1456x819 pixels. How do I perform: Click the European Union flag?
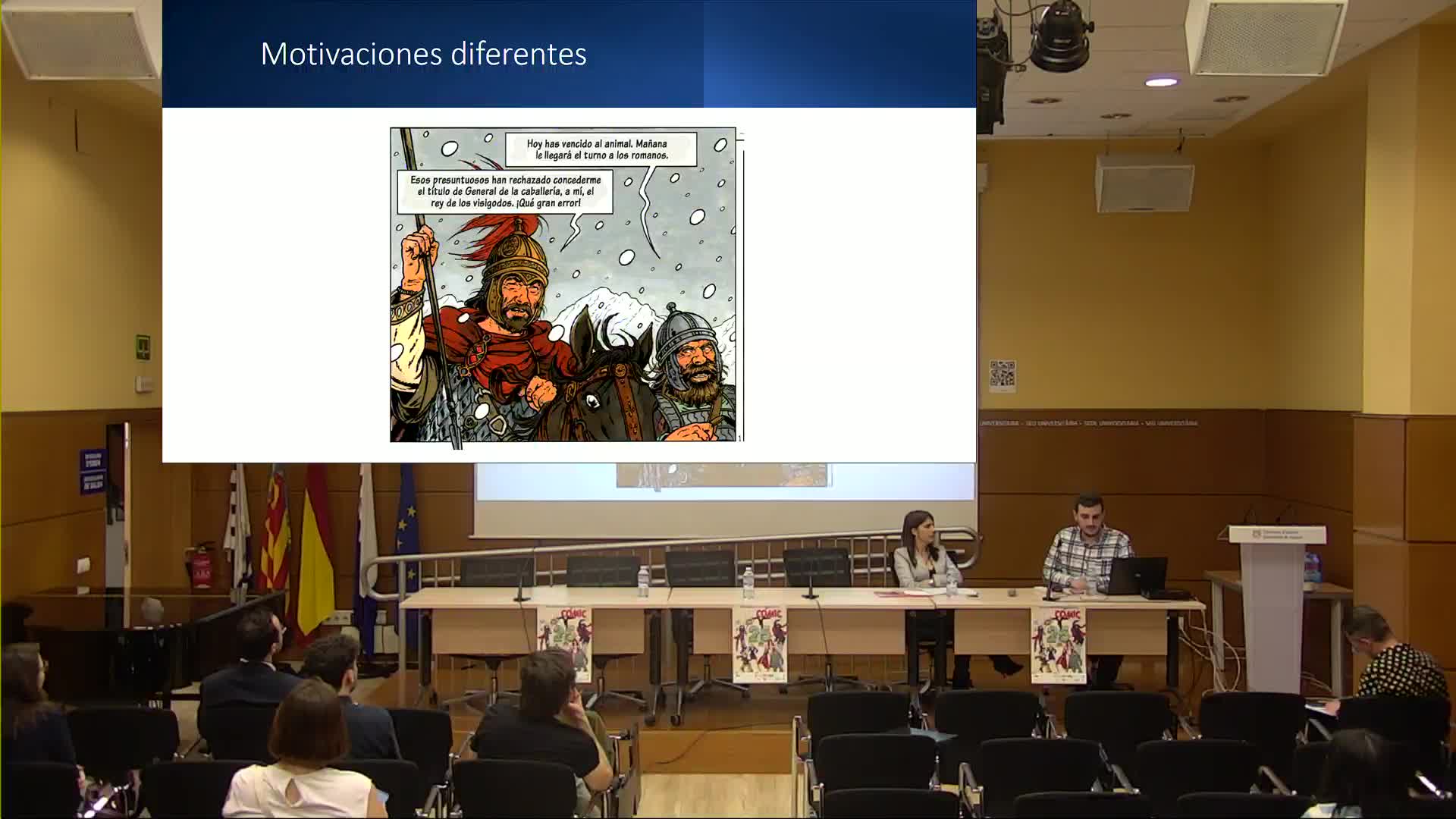(x=407, y=531)
